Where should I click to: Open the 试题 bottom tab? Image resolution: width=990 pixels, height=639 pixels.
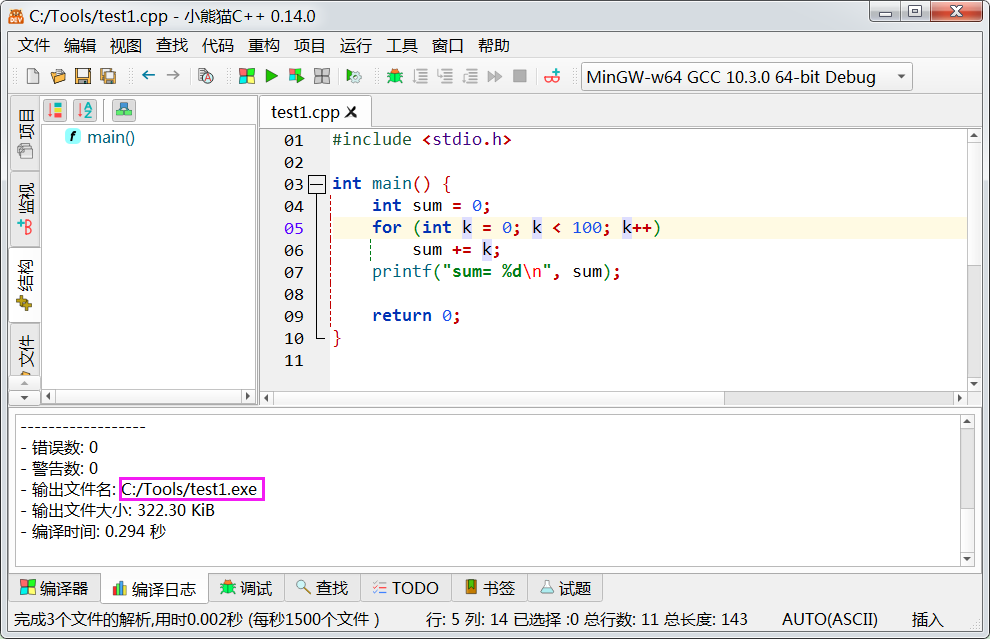[x=565, y=588]
